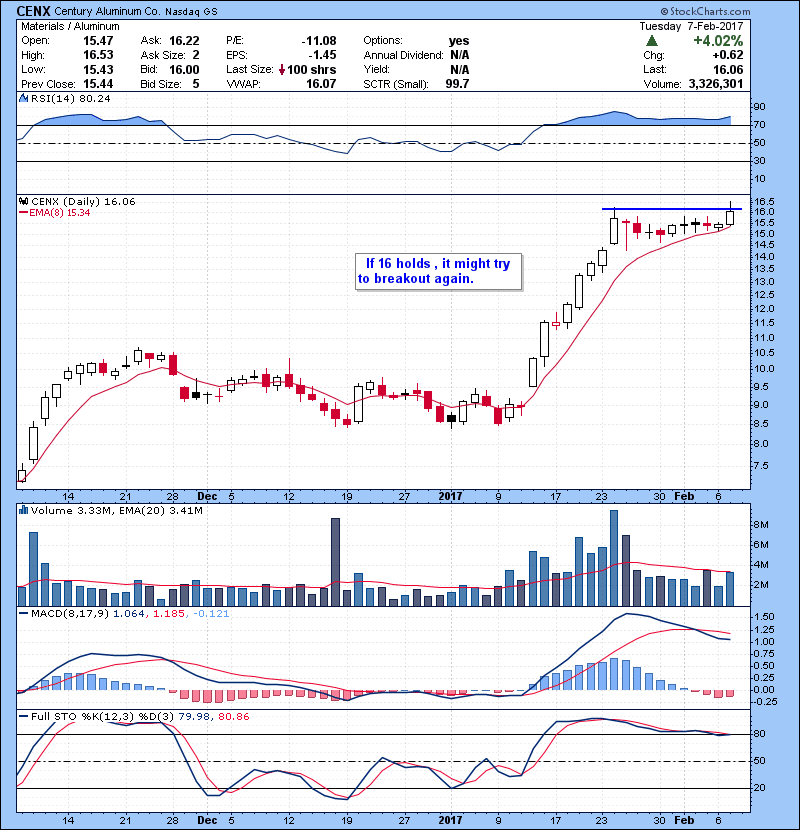Click the Volume 3.33M, EMA(20) 3.41M label
Image resolution: width=800 pixels, height=830 pixels.
pyautogui.click(x=116, y=510)
